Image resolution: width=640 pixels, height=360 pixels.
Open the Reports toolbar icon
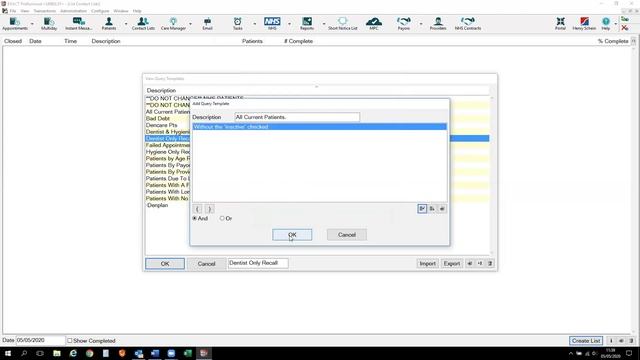307,24
